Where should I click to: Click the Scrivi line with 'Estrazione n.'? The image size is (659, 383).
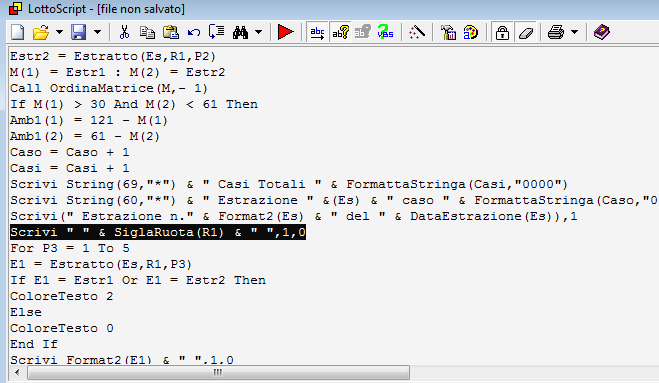(294, 216)
